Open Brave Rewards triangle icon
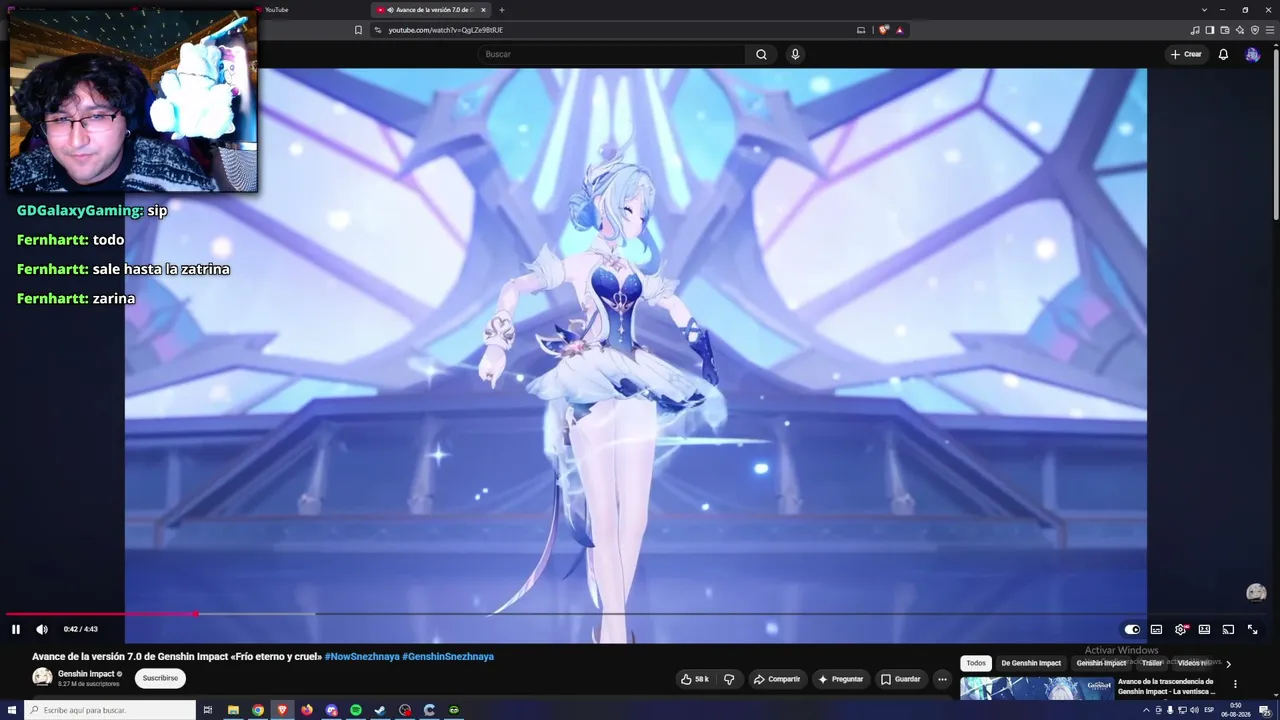The width and height of the screenshot is (1280, 720). click(899, 30)
